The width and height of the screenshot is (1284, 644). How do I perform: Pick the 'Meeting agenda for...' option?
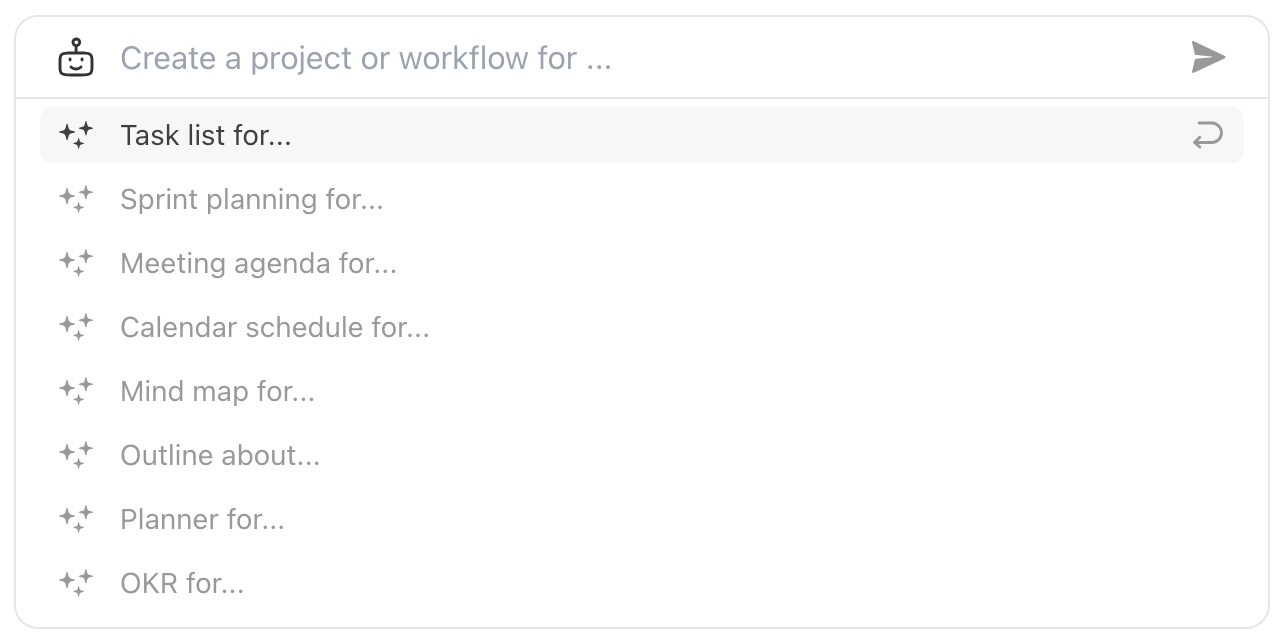[258, 263]
